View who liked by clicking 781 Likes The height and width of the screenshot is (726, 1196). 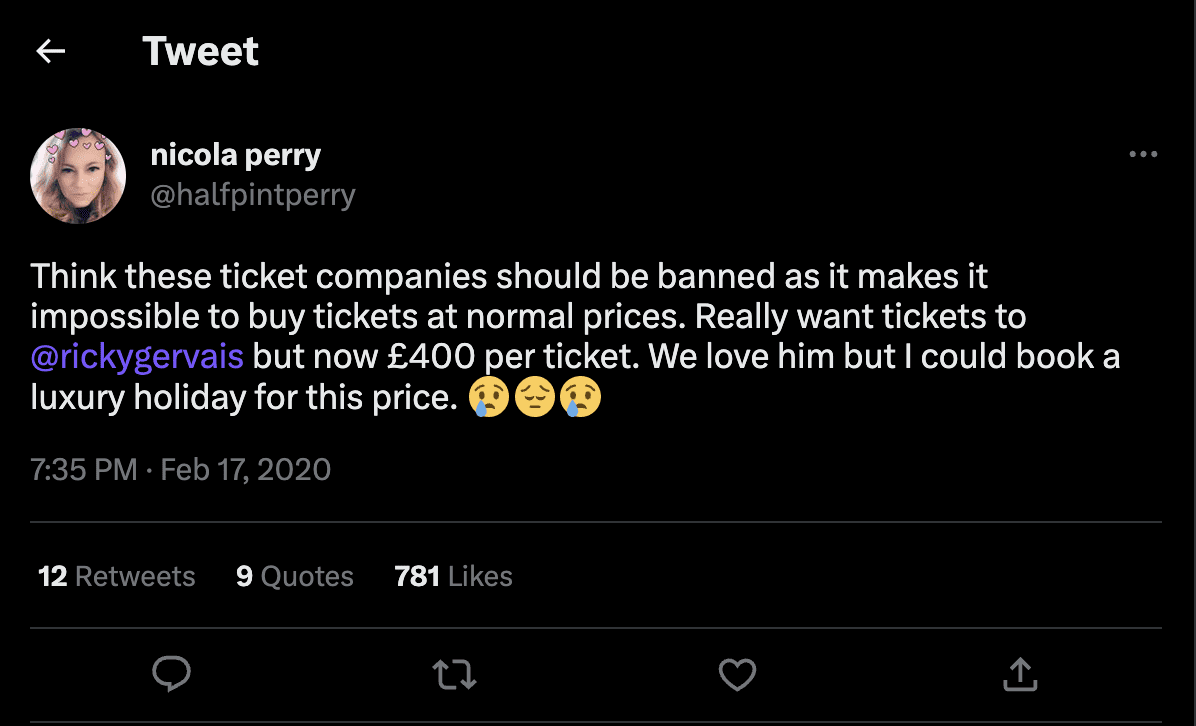tap(452, 576)
